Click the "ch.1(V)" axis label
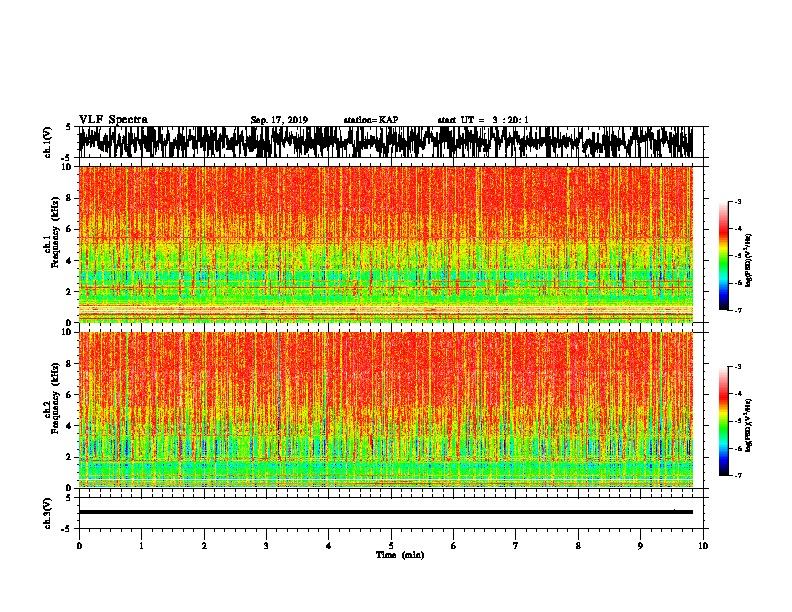 click(48, 142)
